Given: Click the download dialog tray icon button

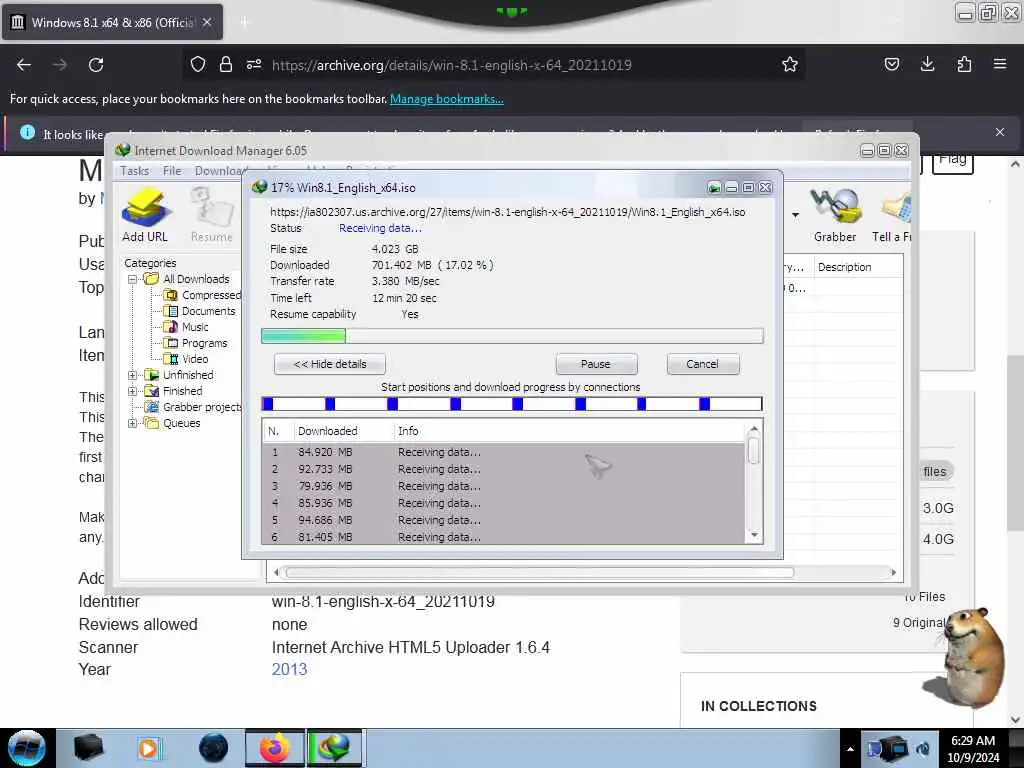Looking at the screenshot, I should [714, 188].
